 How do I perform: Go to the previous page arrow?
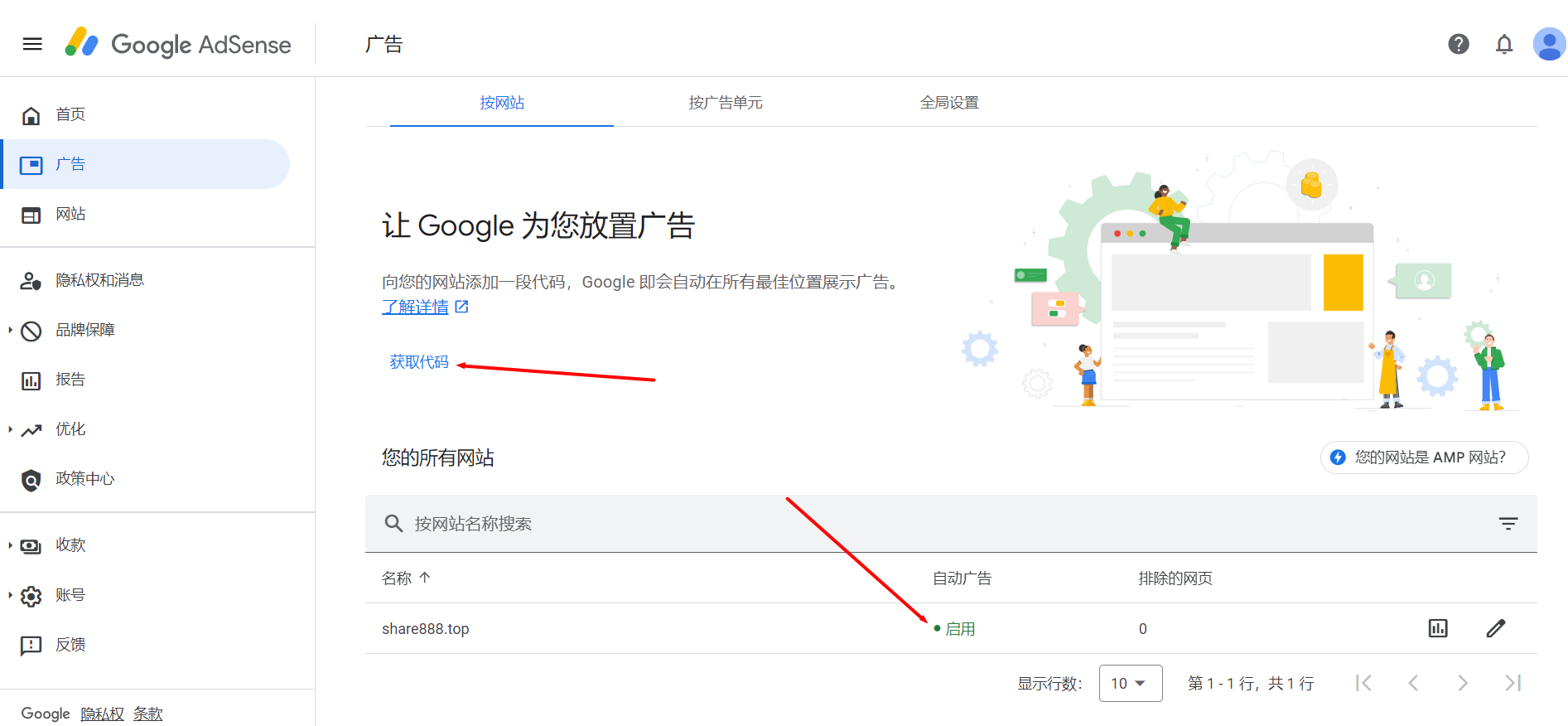coord(1413,683)
